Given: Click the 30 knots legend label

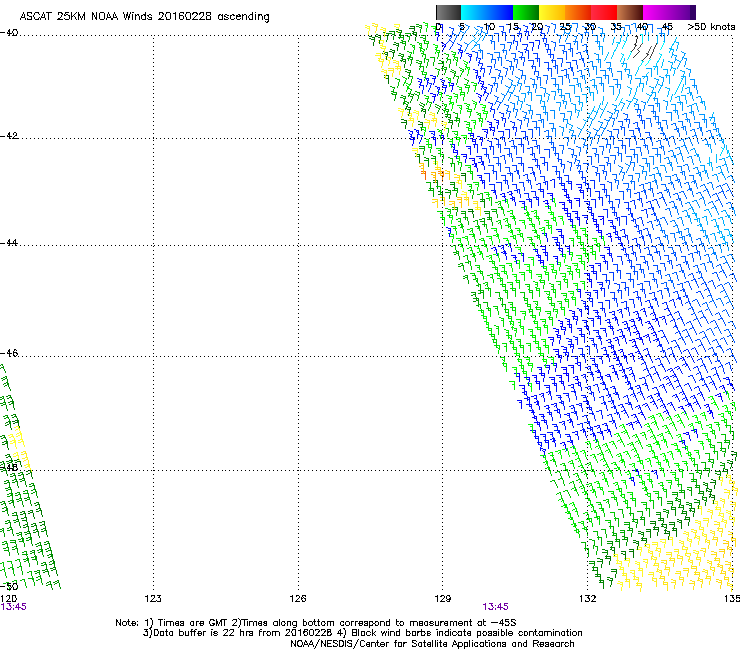Looking at the screenshot, I should point(590,27).
